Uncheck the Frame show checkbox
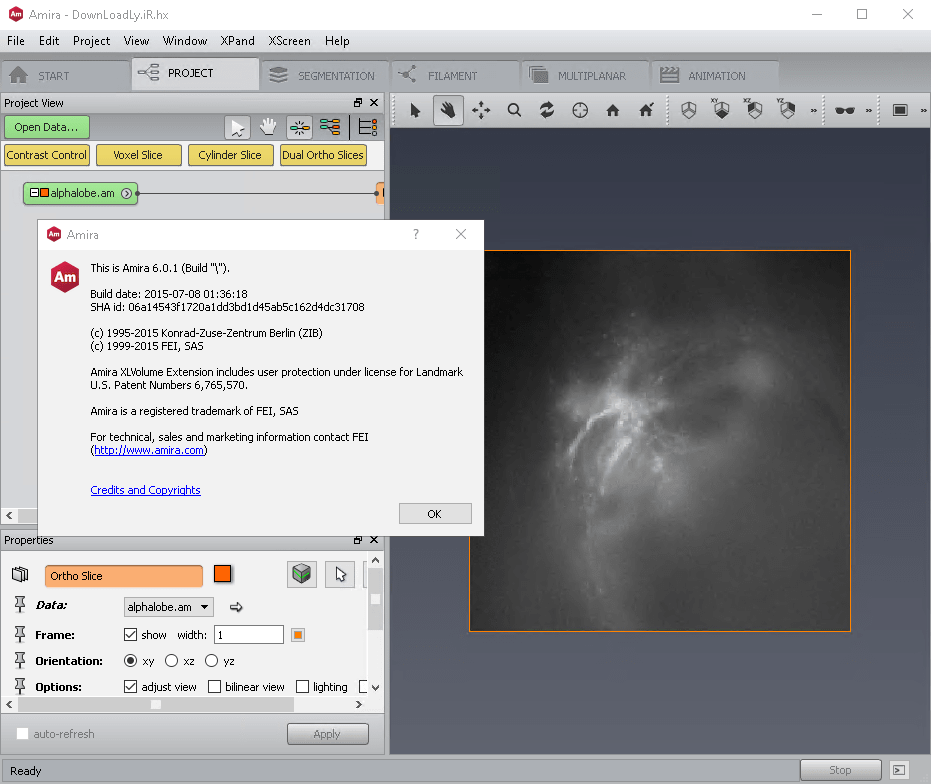The height and width of the screenshot is (784, 931). pyautogui.click(x=130, y=635)
